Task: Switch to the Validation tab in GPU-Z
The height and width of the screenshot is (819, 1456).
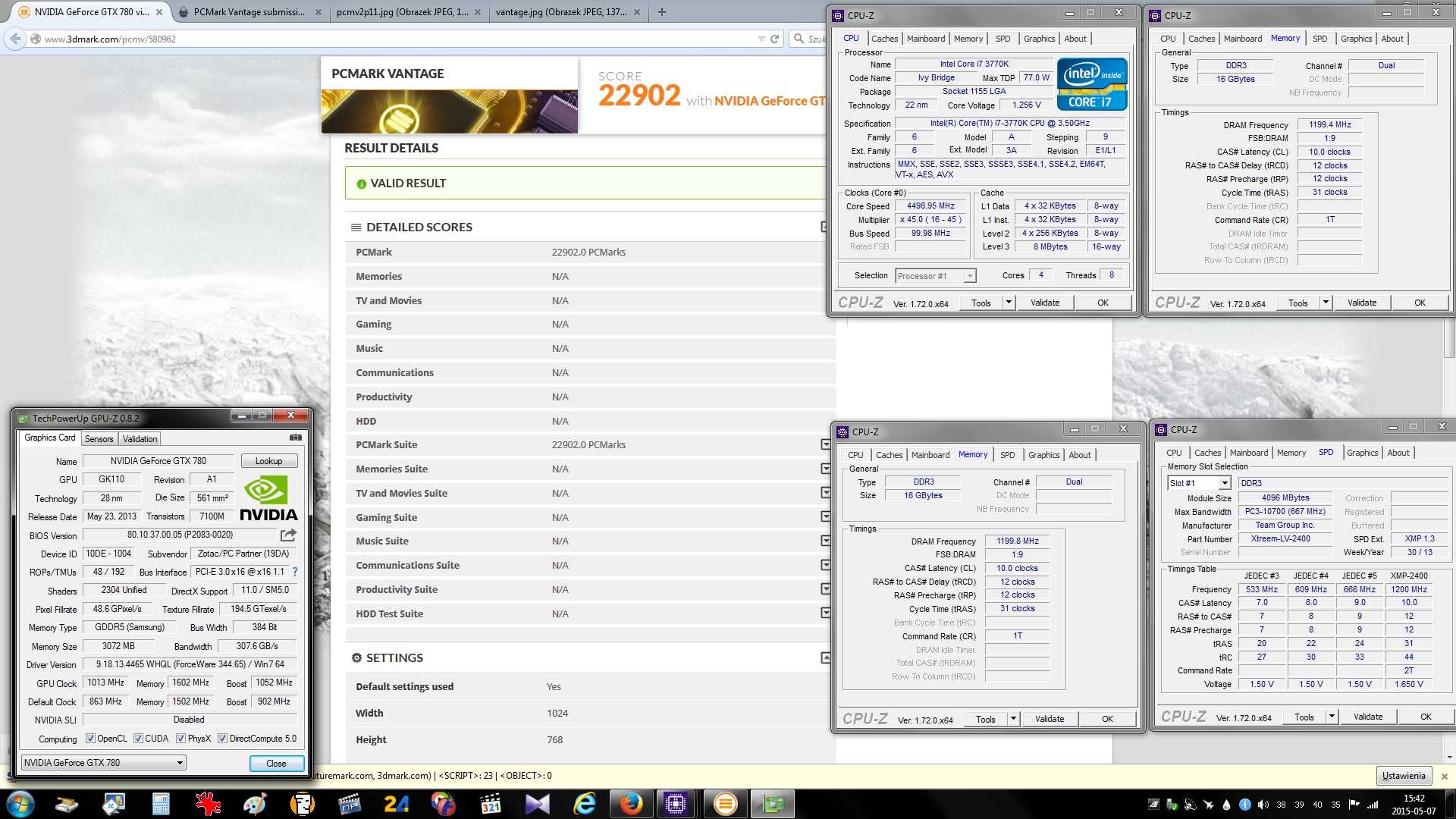Action: (x=140, y=439)
